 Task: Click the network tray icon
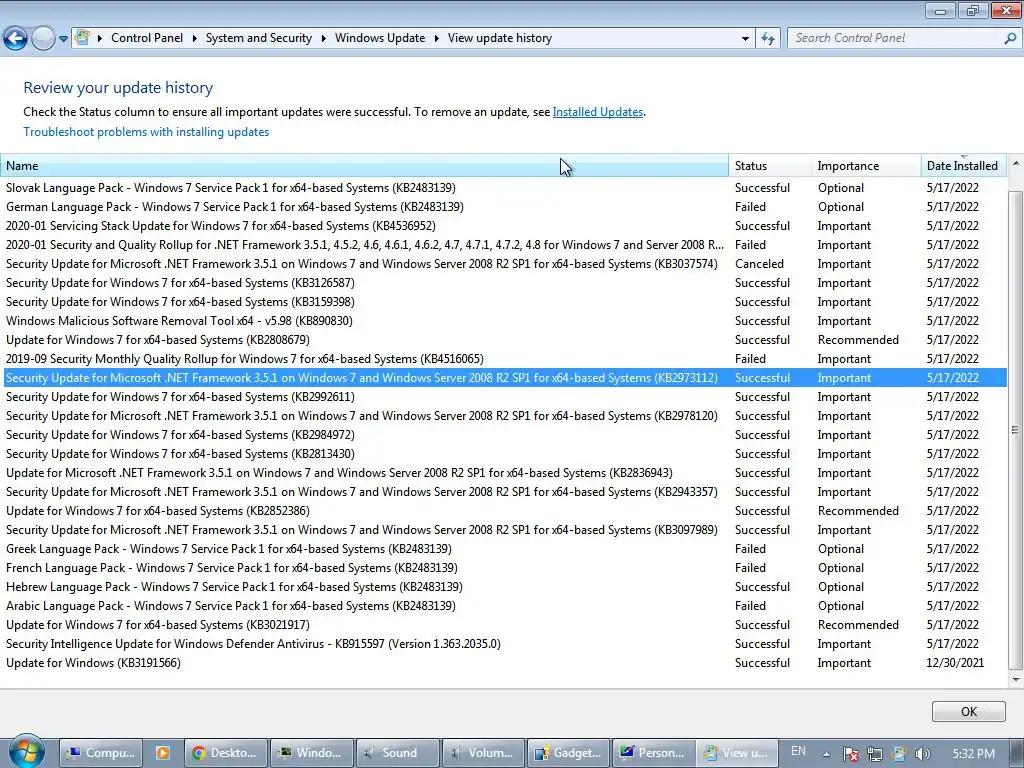[x=875, y=754]
